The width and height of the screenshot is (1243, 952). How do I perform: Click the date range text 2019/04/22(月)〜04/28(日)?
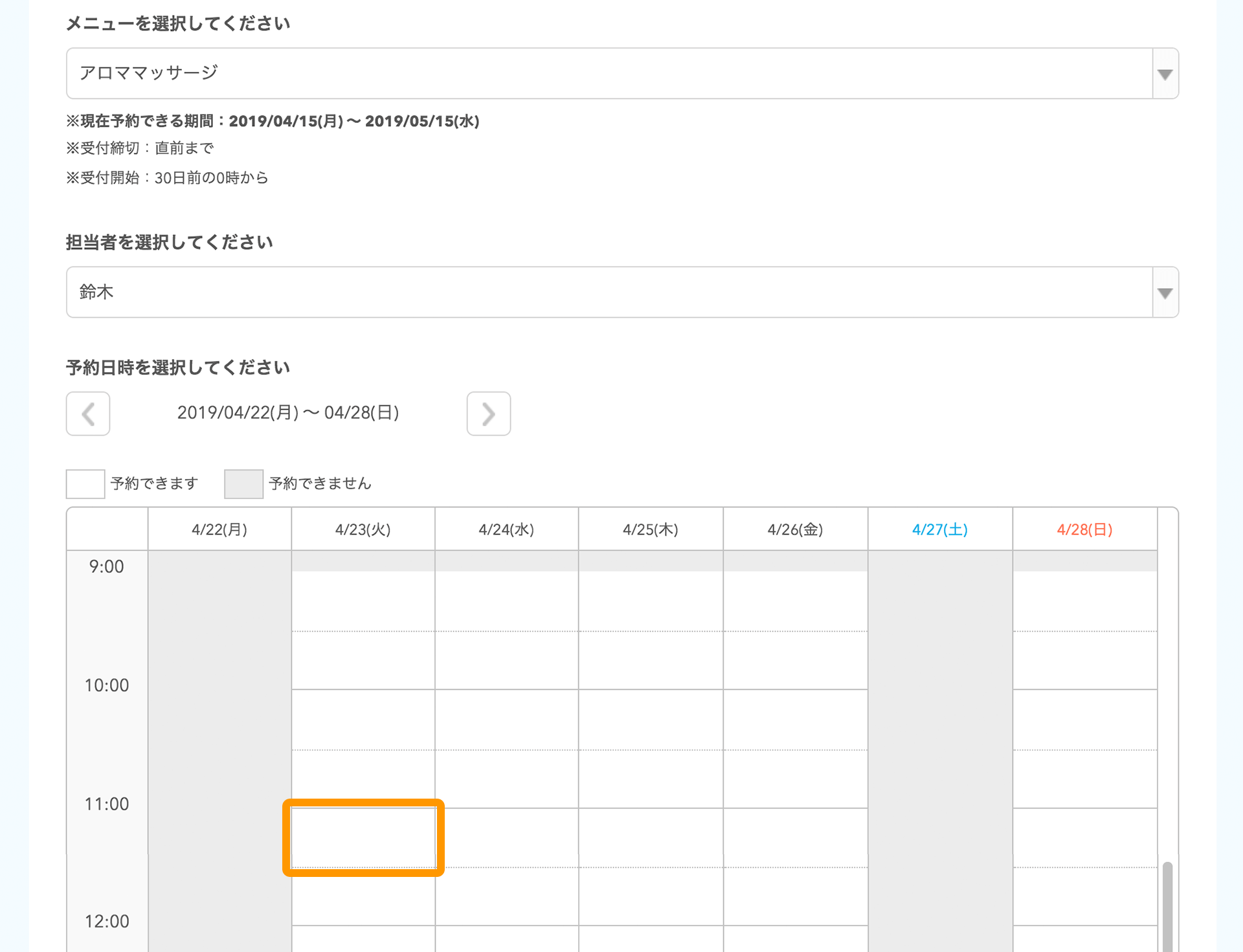coord(288,413)
